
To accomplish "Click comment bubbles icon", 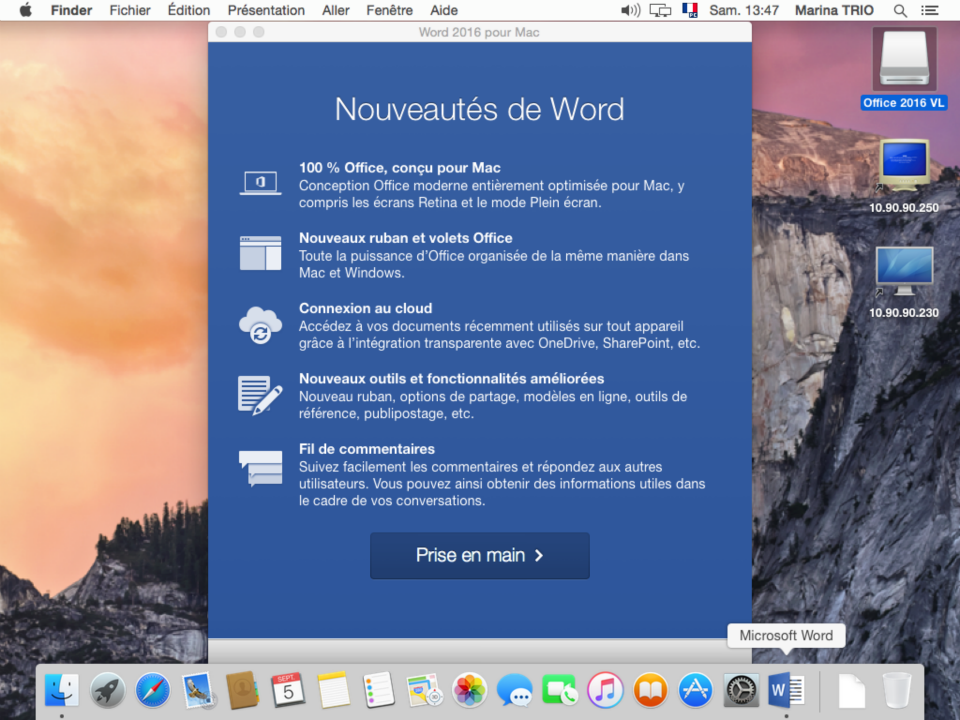I will 260,468.
